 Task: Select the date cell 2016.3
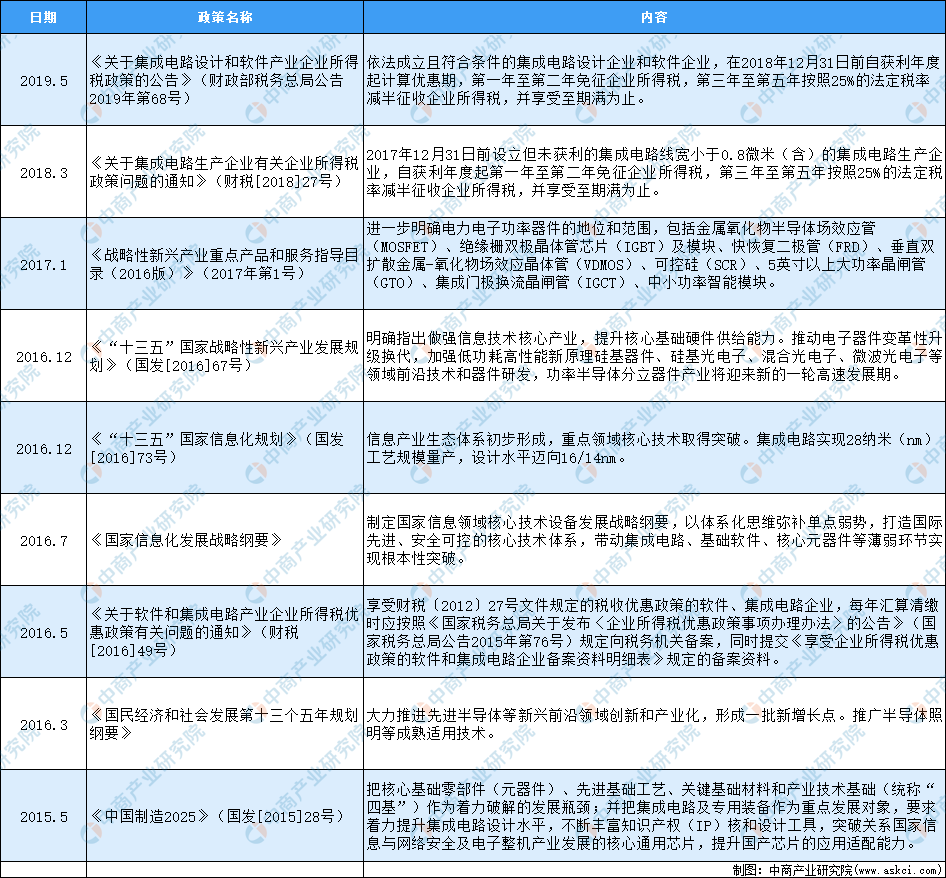[x=43, y=724]
